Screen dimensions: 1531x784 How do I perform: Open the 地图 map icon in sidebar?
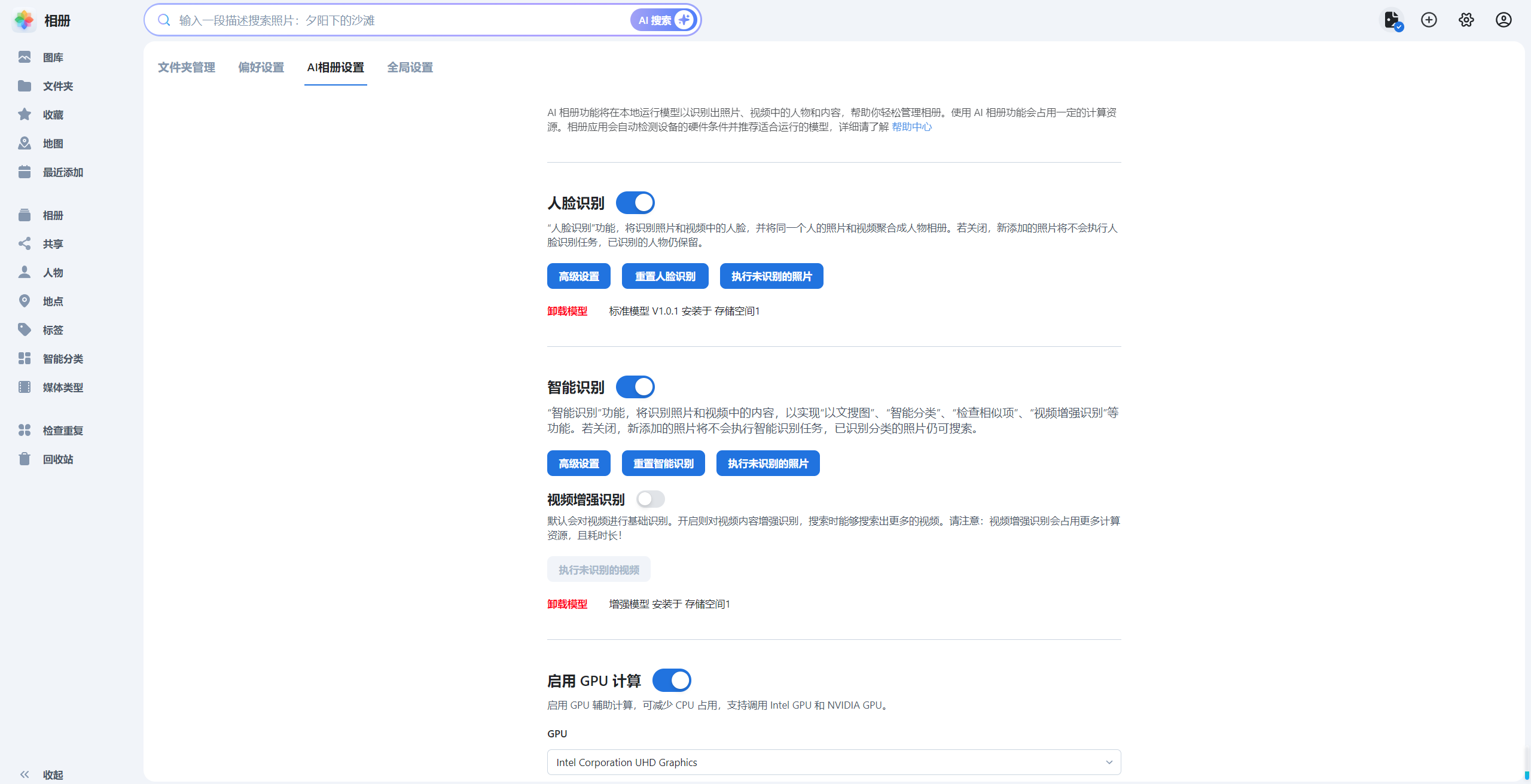coord(25,144)
